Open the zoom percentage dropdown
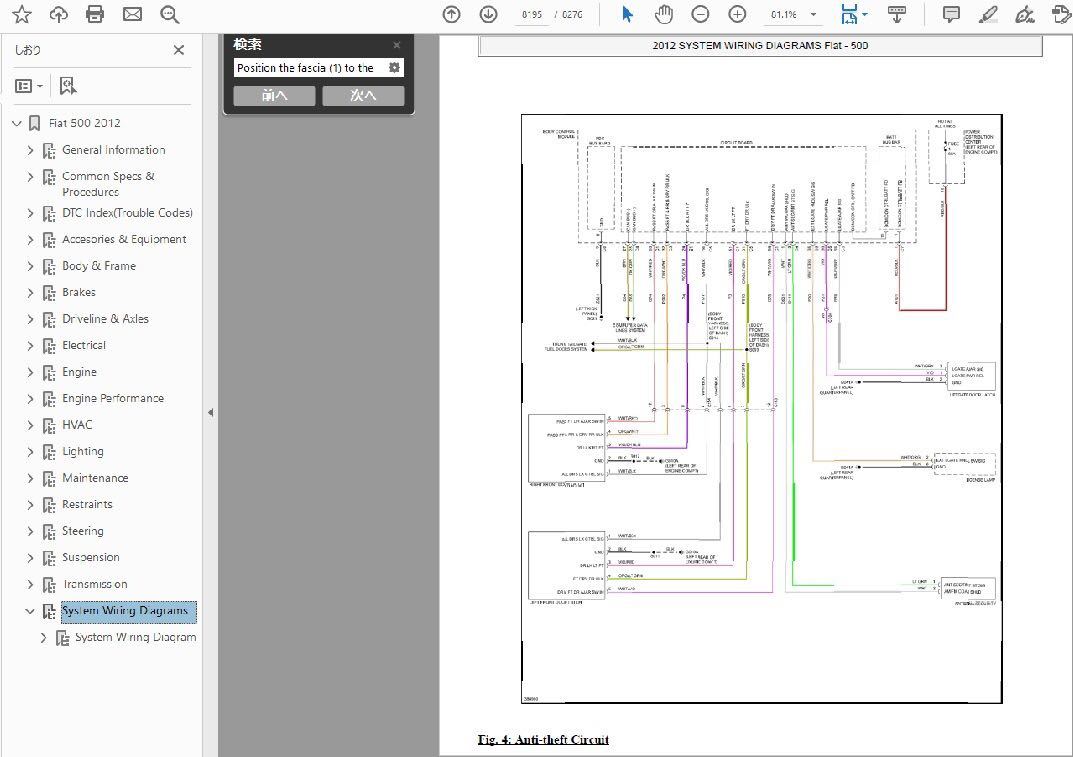The width and height of the screenshot is (1073, 757). click(x=814, y=15)
